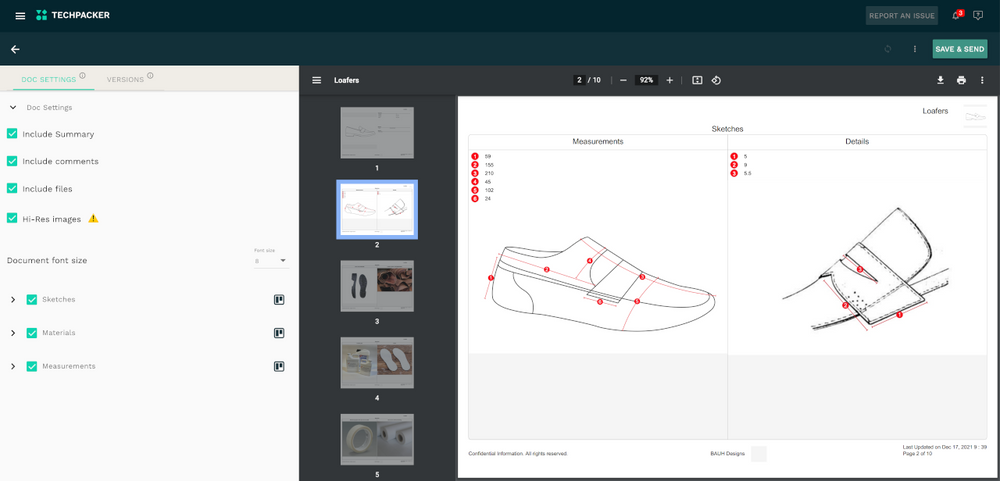The width and height of the screenshot is (1000, 481).
Task: Print the document
Action: [961, 80]
